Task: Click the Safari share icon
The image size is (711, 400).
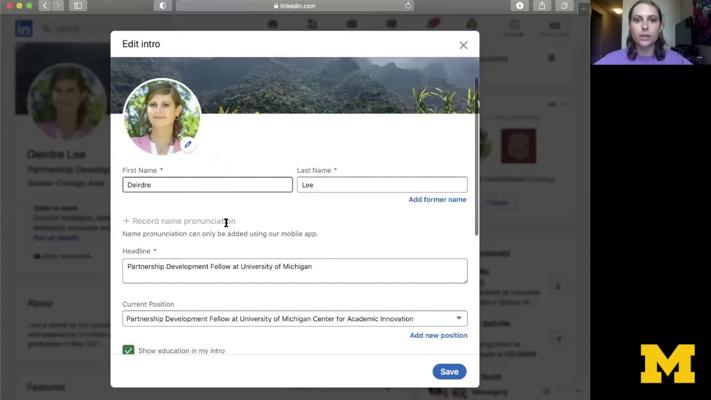Action: click(x=542, y=6)
